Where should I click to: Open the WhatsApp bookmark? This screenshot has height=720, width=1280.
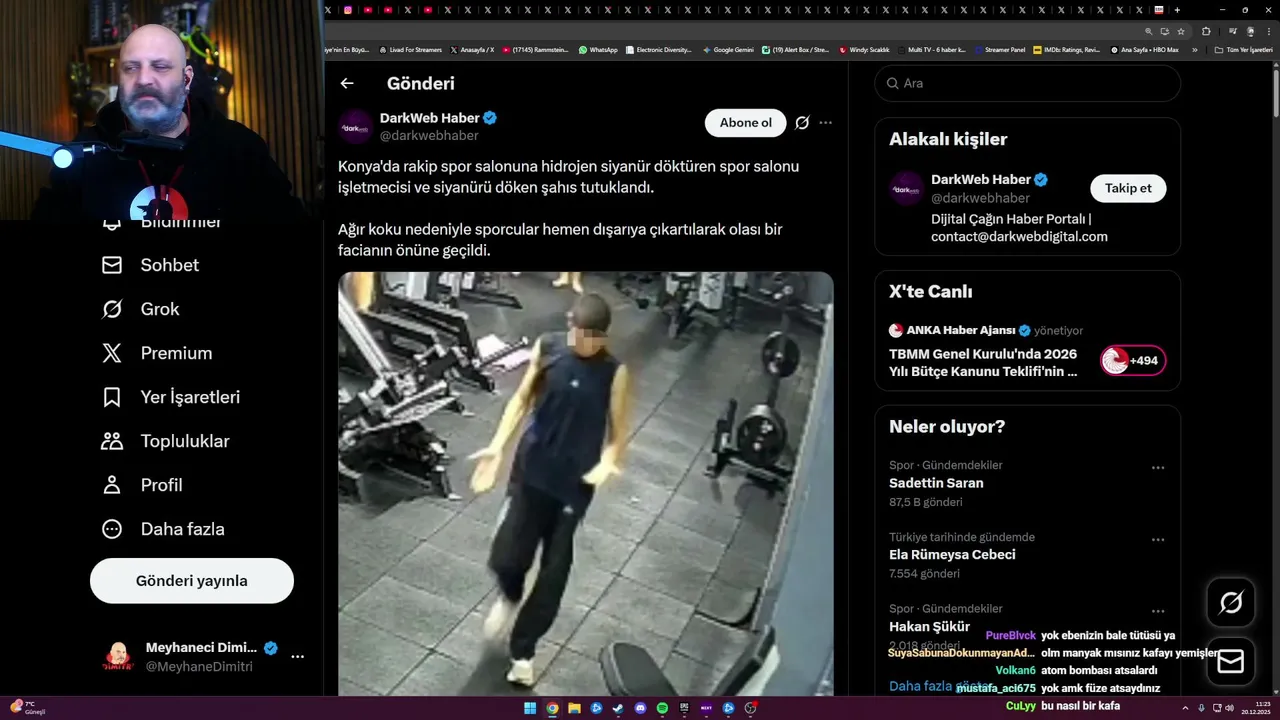[598, 49]
